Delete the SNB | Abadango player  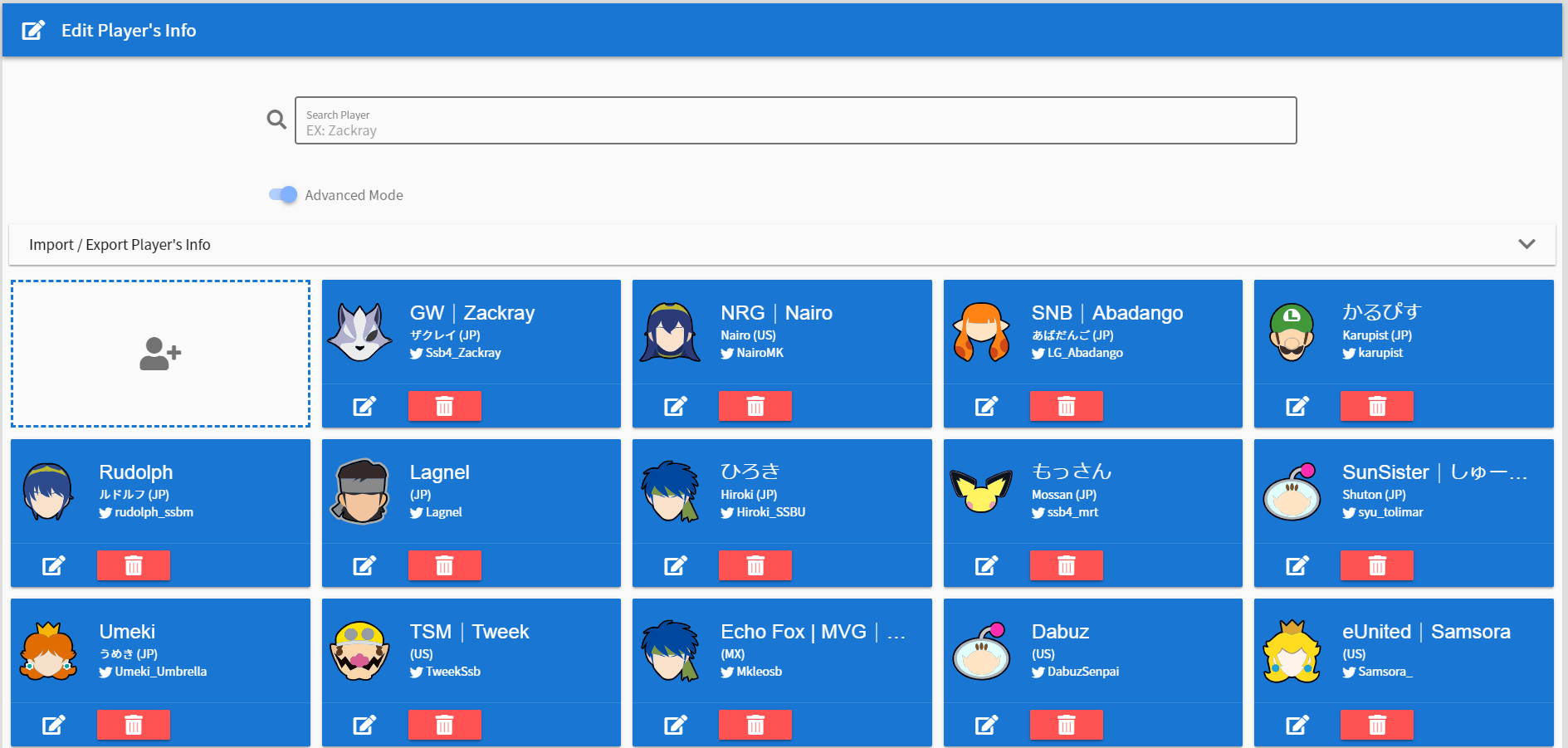click(1067, 406)
